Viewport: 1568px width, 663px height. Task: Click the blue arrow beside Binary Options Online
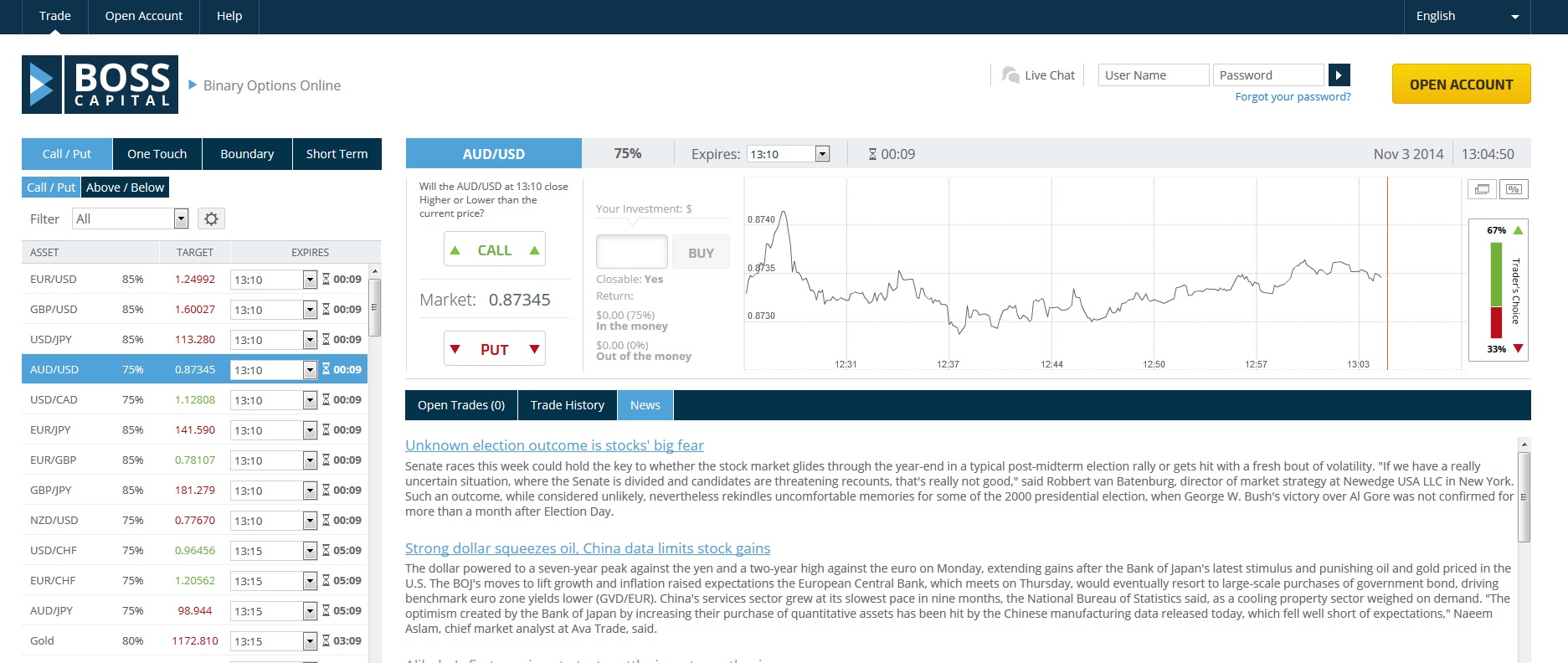[x=193, y=85]
